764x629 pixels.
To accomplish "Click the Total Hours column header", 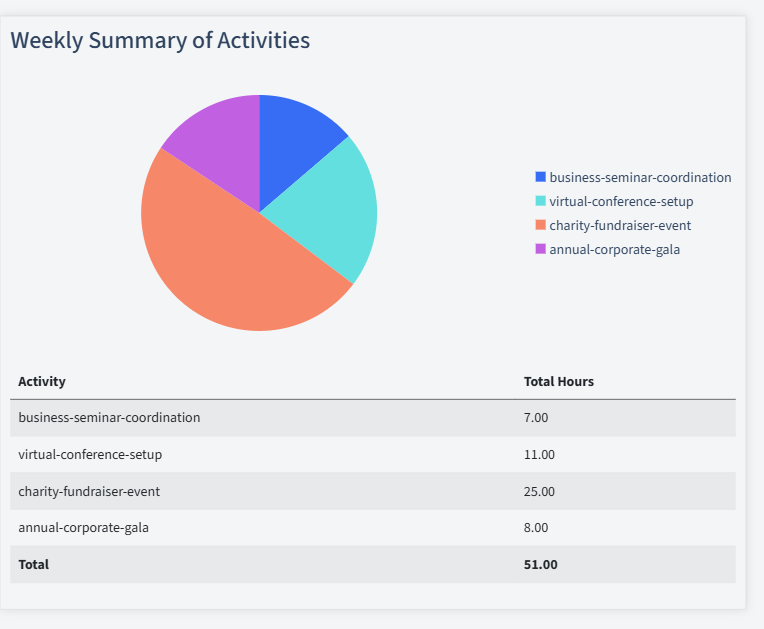I will pos(558,381).
